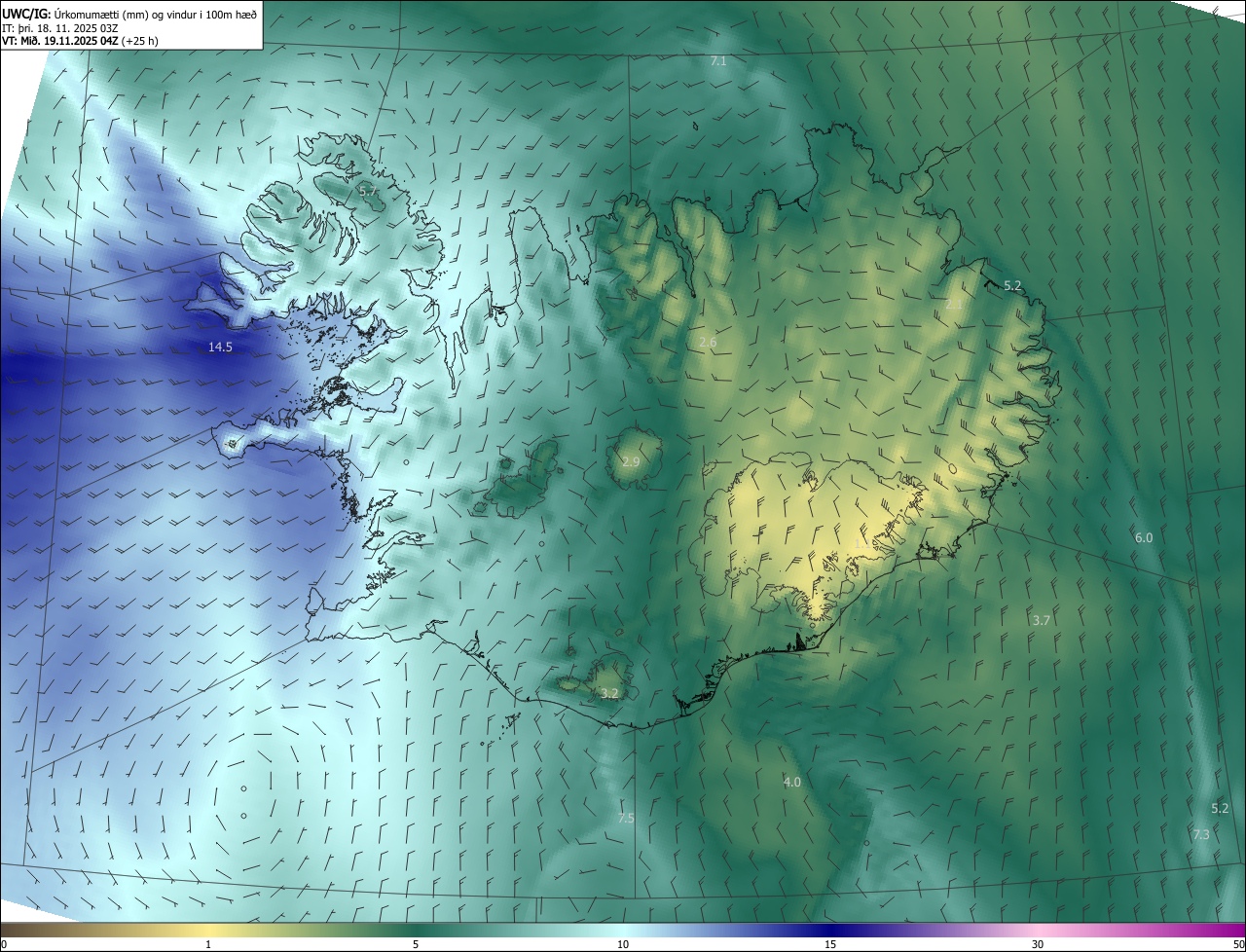Click the colorbar tick label 5
The image size is (1246, 952).
tap(416, 944)
